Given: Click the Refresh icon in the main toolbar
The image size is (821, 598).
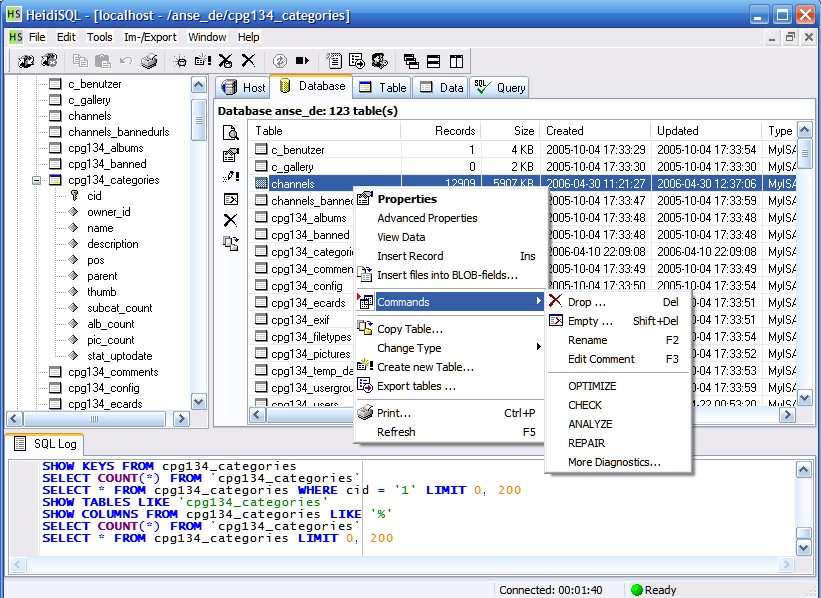Looking at the screenshot, I should tap(279, 61).
